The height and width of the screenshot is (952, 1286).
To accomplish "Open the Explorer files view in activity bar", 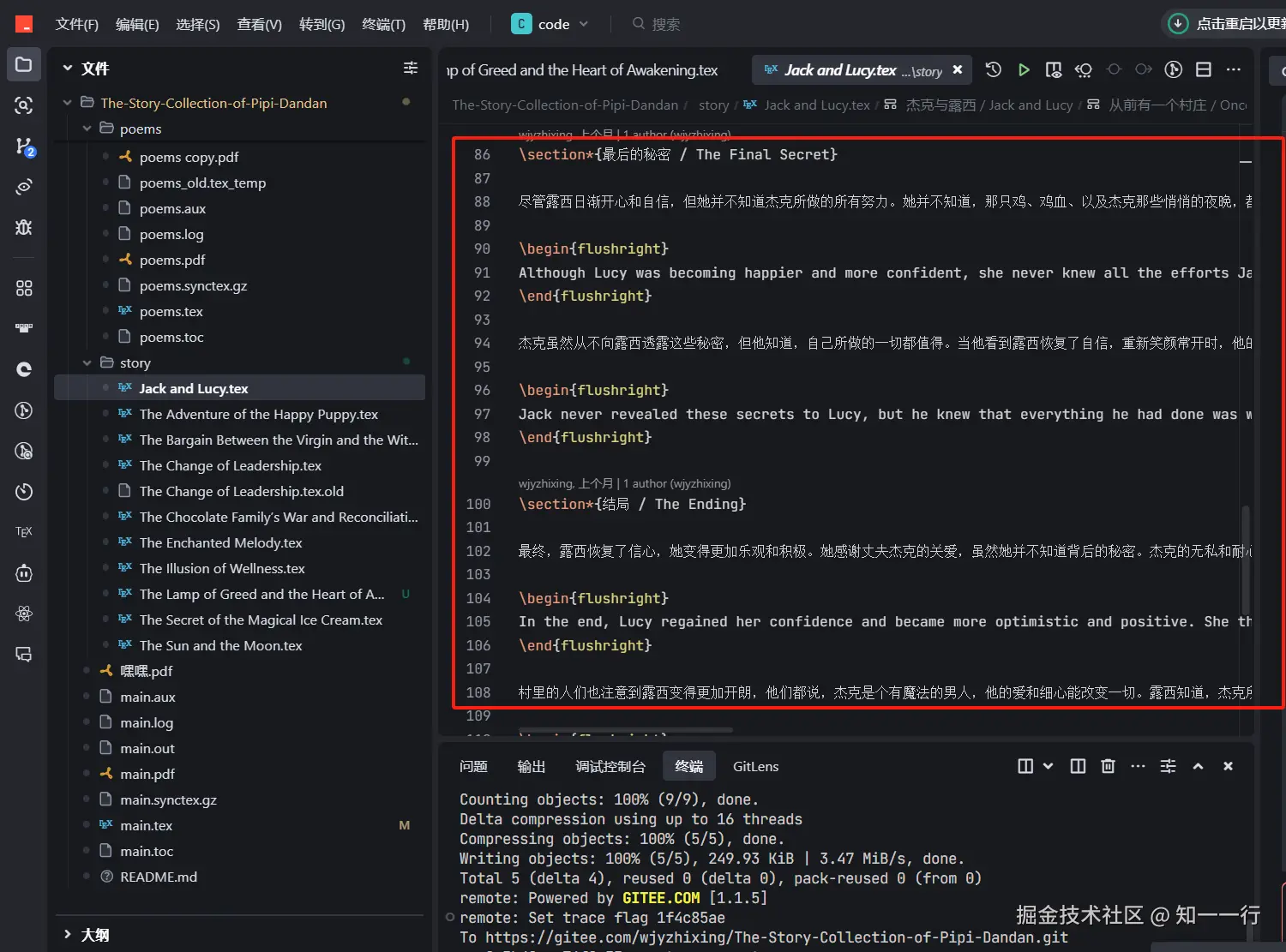I will (x=24, y=65).
